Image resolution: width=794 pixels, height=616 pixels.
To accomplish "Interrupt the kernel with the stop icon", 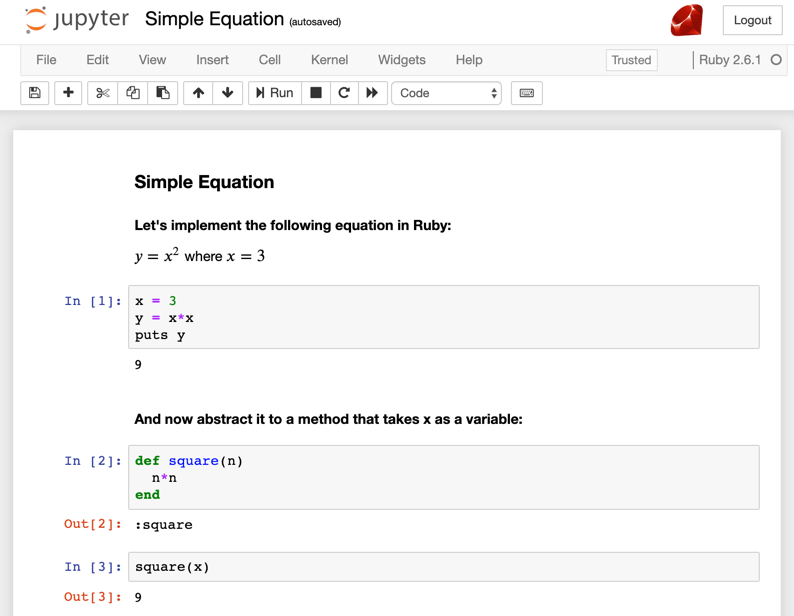I will click(316, 93).
